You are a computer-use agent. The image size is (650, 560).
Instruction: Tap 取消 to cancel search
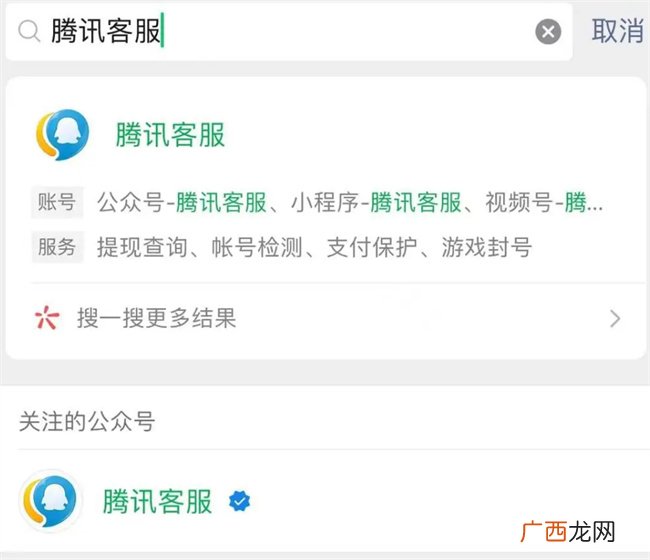(x=617, y=31)
